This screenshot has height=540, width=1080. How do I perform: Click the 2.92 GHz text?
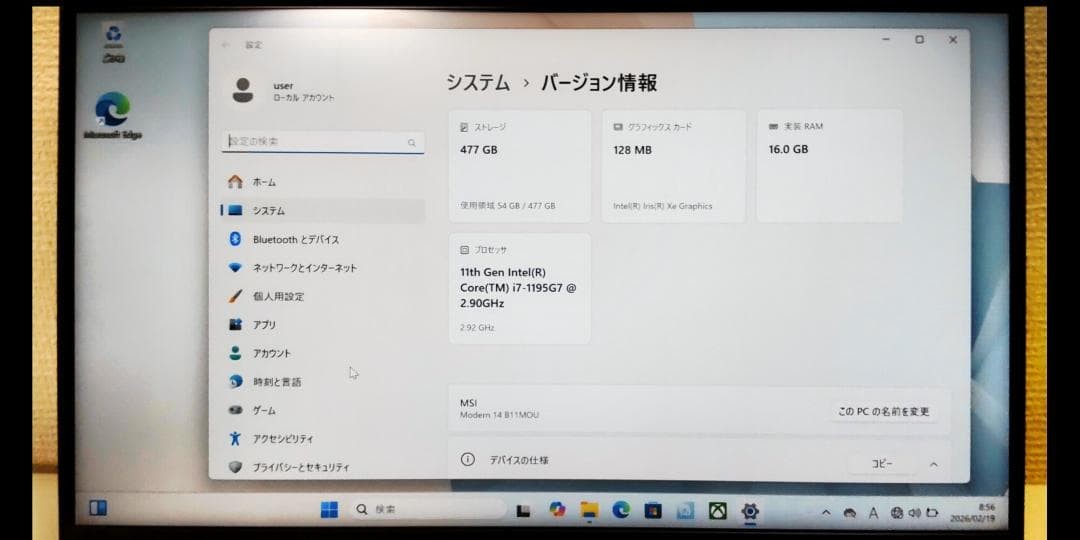point(477,328)
